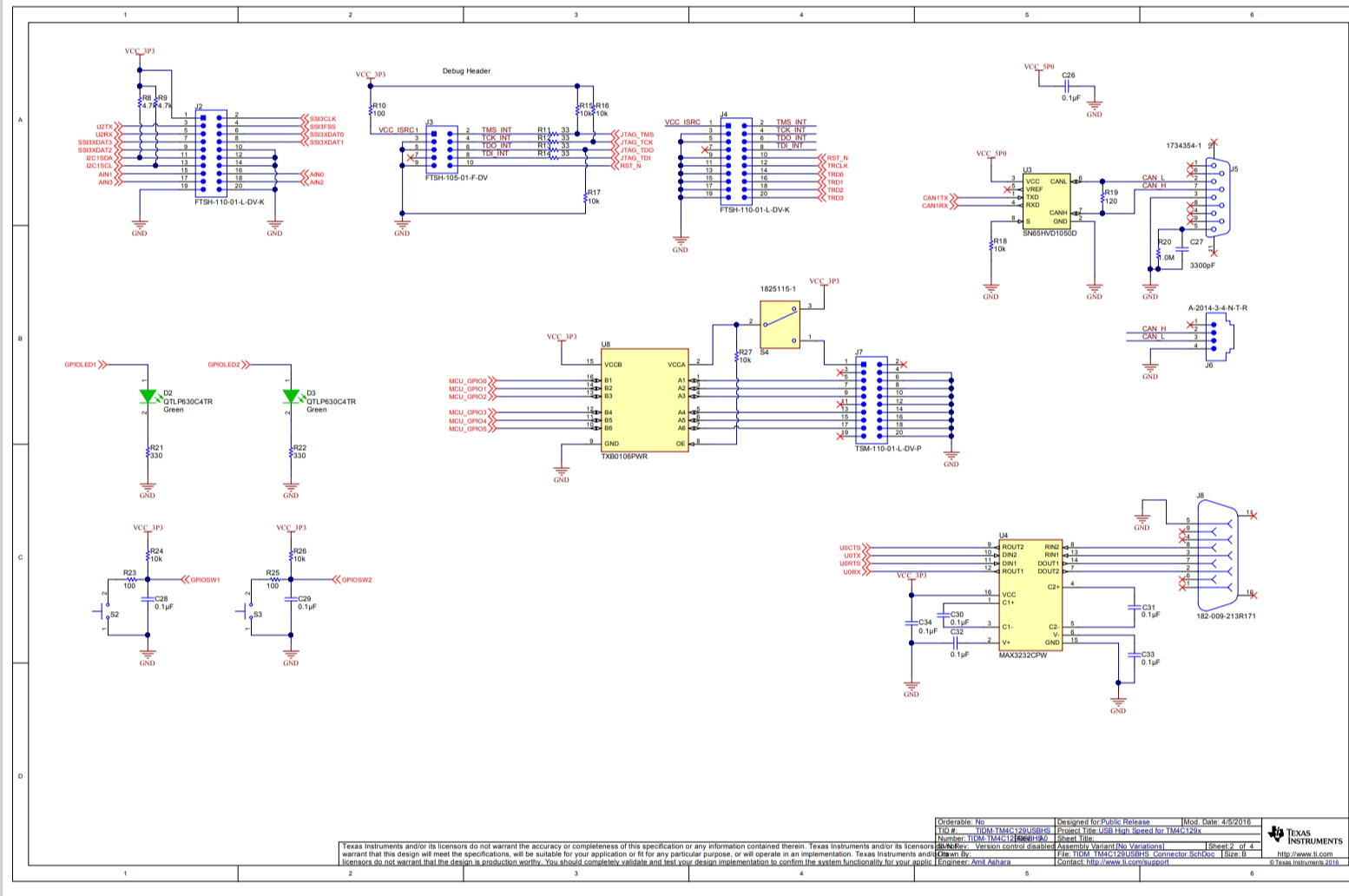This screenshot has width=1349, height=896.
Task: Click the "1825115-1" part number label
Action: coord(777,289)
